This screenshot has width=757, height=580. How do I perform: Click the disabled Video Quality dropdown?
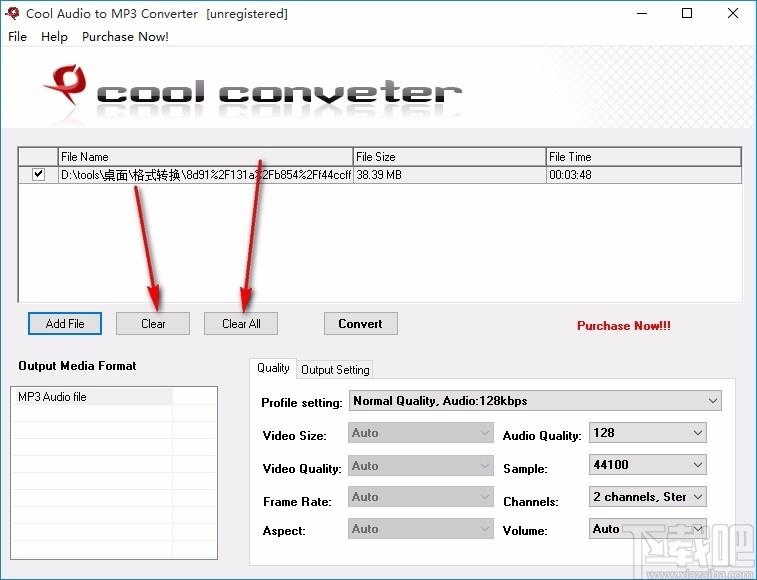pos(421,466)
